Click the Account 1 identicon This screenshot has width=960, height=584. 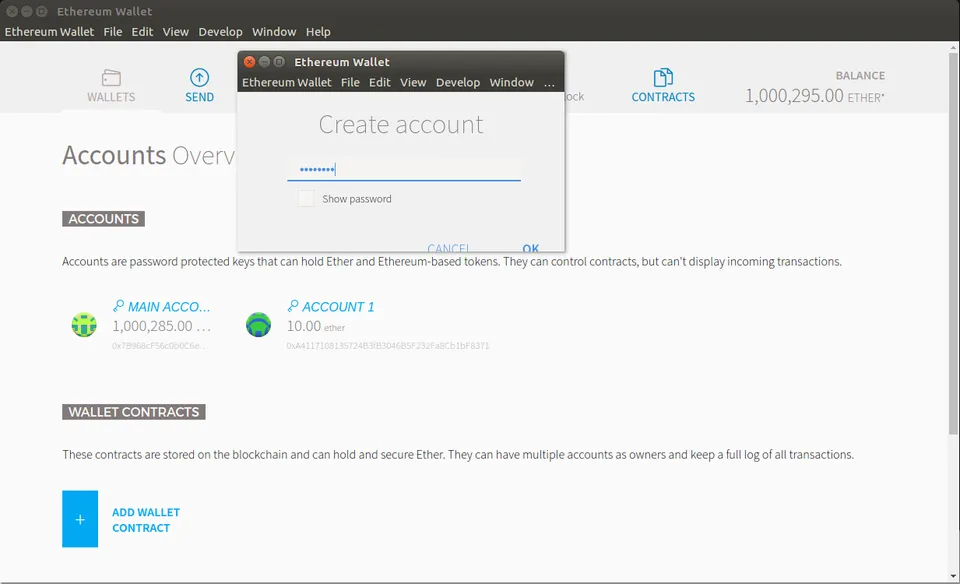[258, 325]
